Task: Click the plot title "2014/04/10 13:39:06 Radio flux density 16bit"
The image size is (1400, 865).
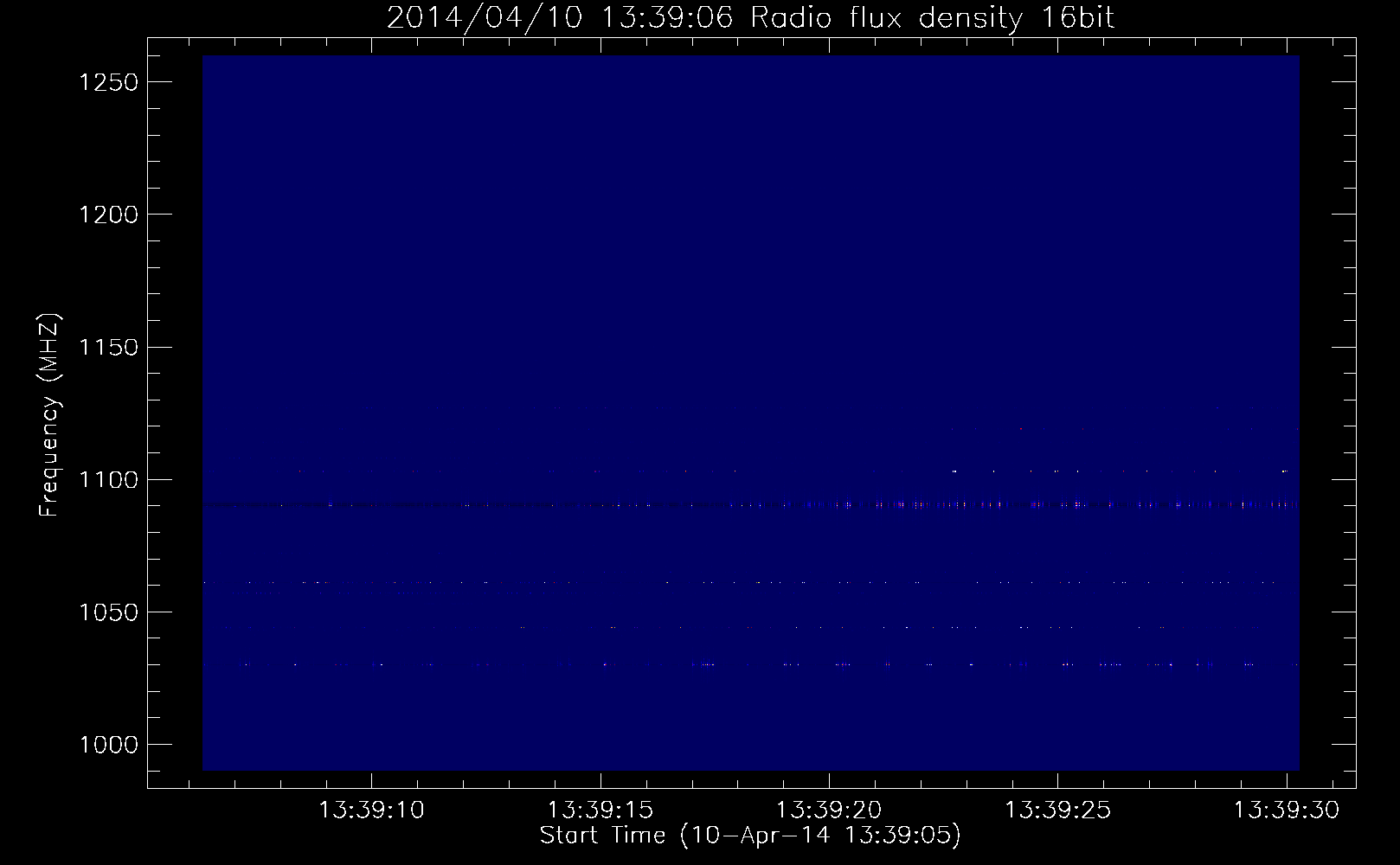Action: coord(750,18)
